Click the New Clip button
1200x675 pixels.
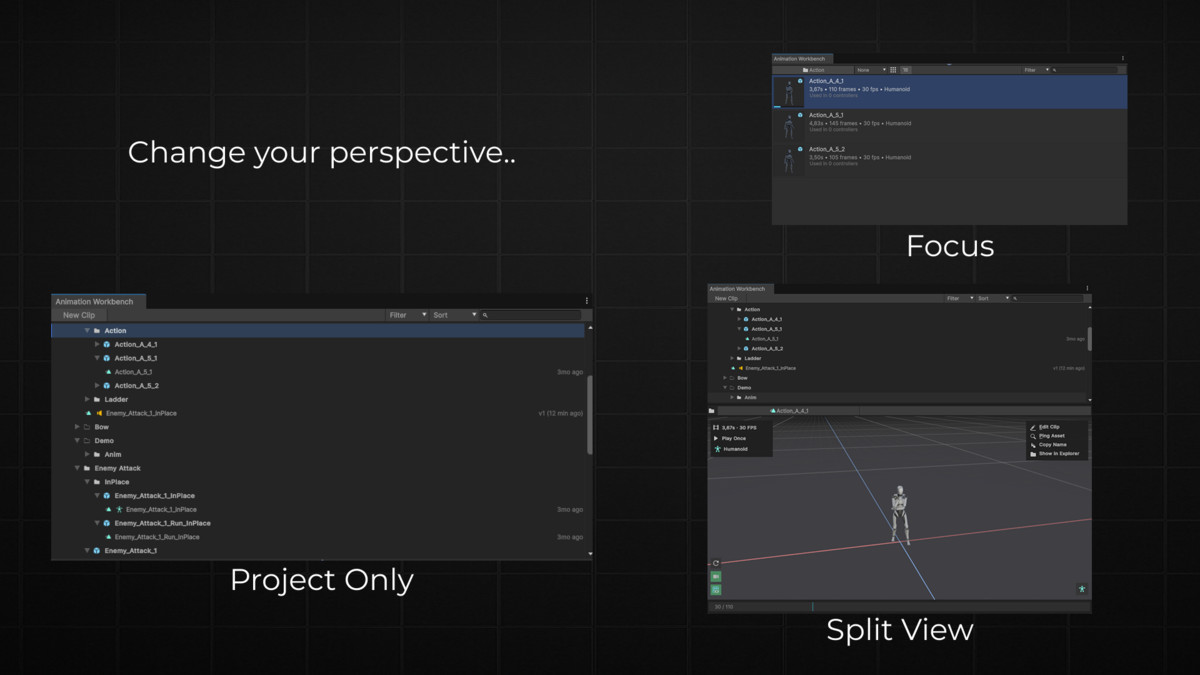tap(78, 314)
